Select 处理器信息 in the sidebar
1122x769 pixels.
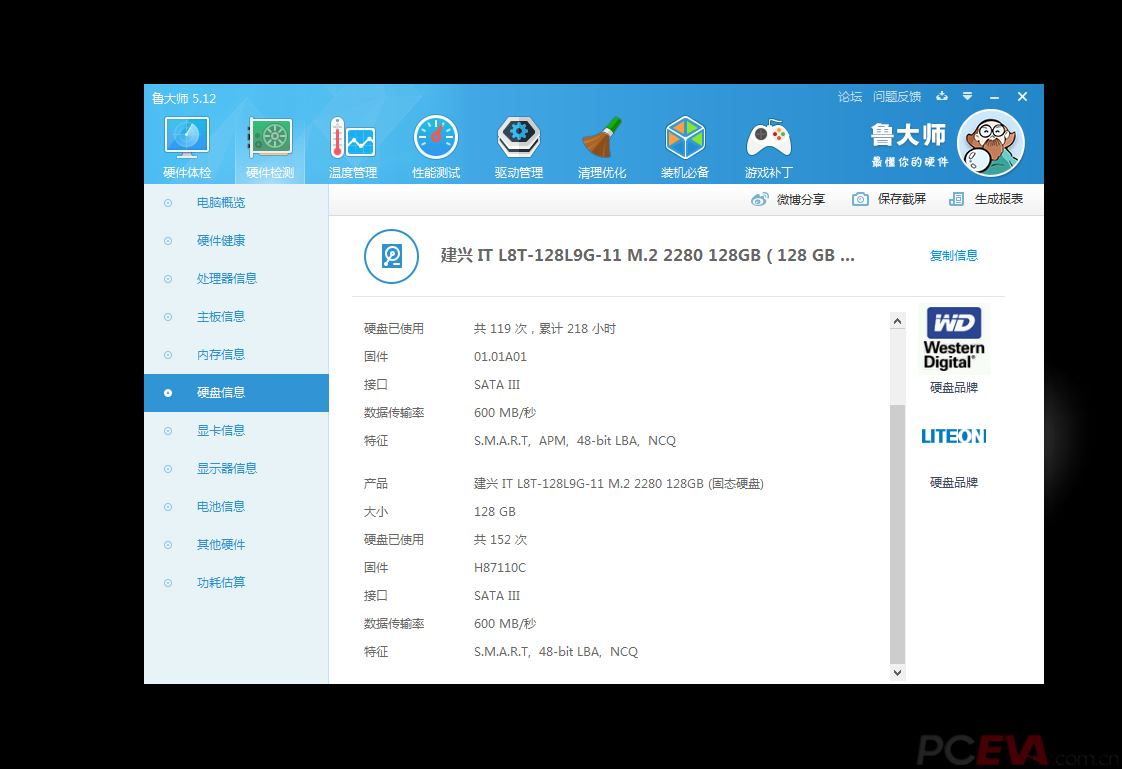point(236,278)
